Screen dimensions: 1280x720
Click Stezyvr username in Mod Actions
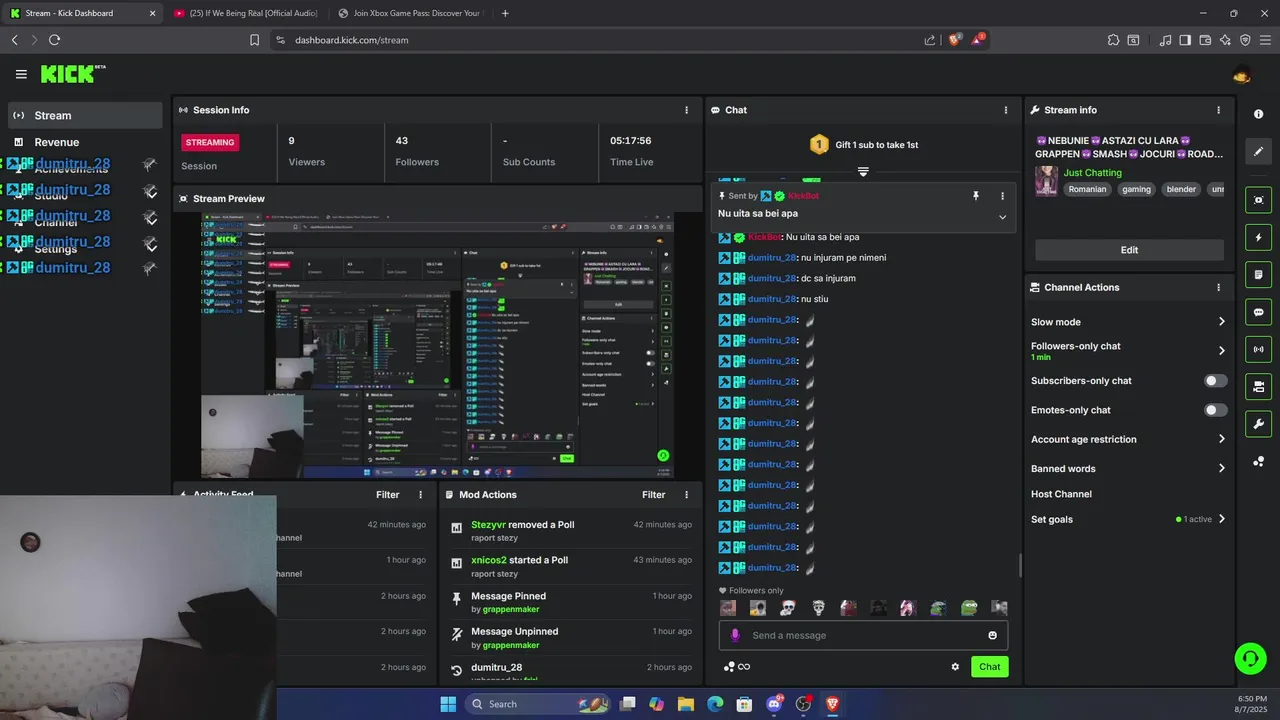click(x=488, y=525)
